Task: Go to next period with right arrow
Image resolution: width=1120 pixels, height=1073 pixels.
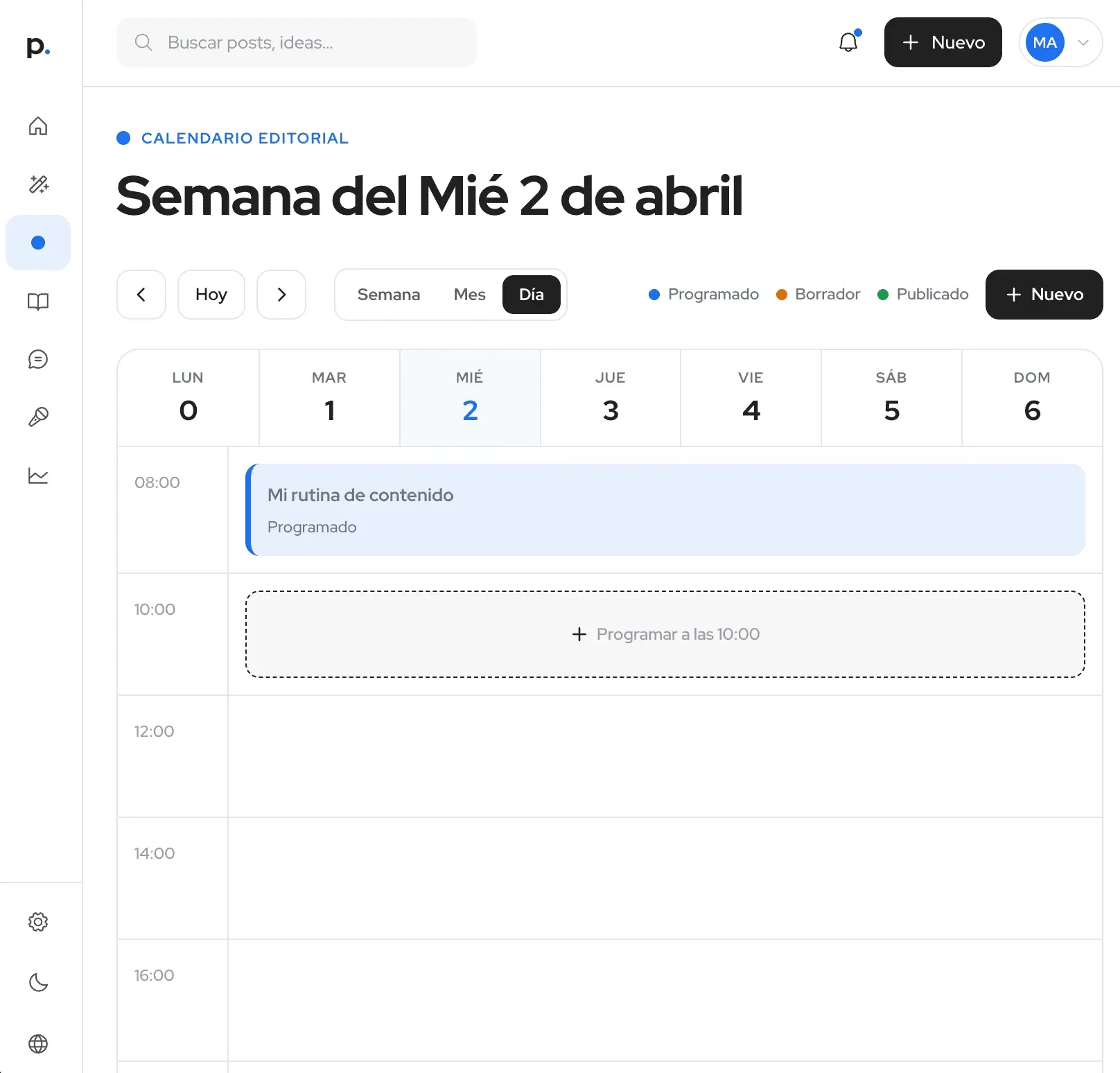Action: click(281, 295)
